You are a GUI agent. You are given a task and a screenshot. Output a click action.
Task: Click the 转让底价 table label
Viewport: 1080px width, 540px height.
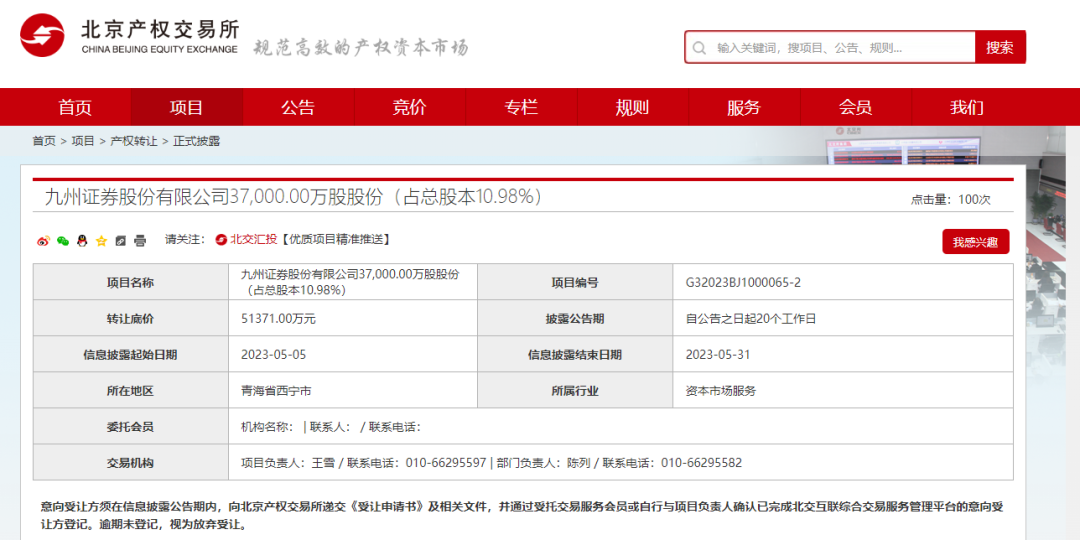(130, 318)
